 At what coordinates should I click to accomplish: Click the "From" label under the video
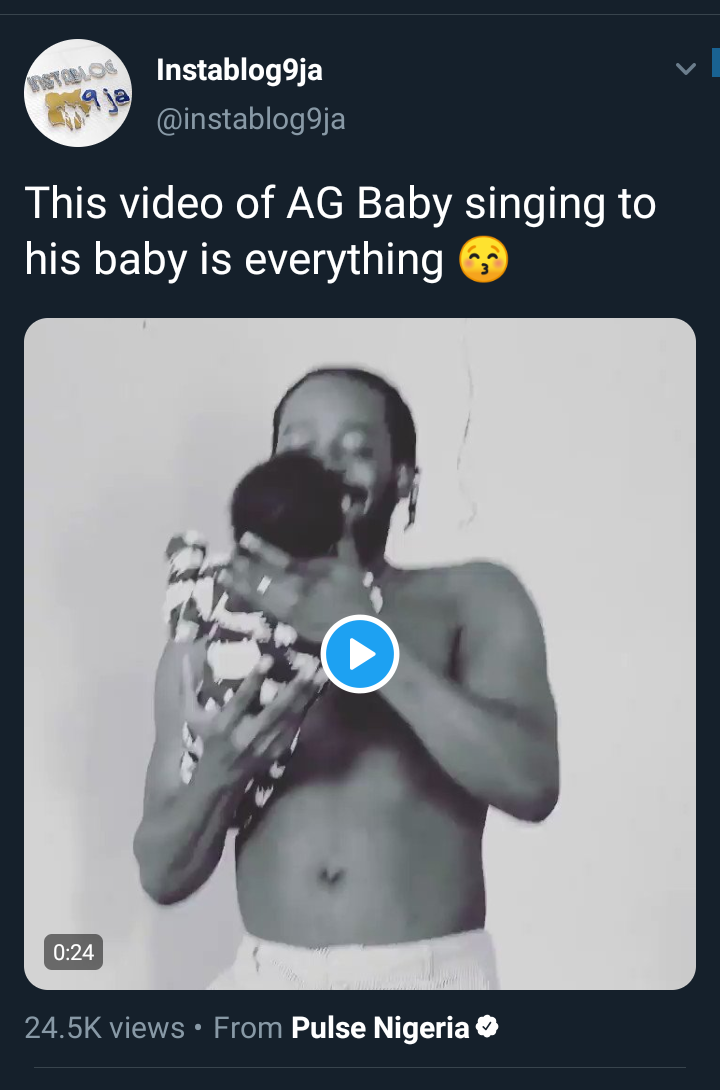[248, 1028]
